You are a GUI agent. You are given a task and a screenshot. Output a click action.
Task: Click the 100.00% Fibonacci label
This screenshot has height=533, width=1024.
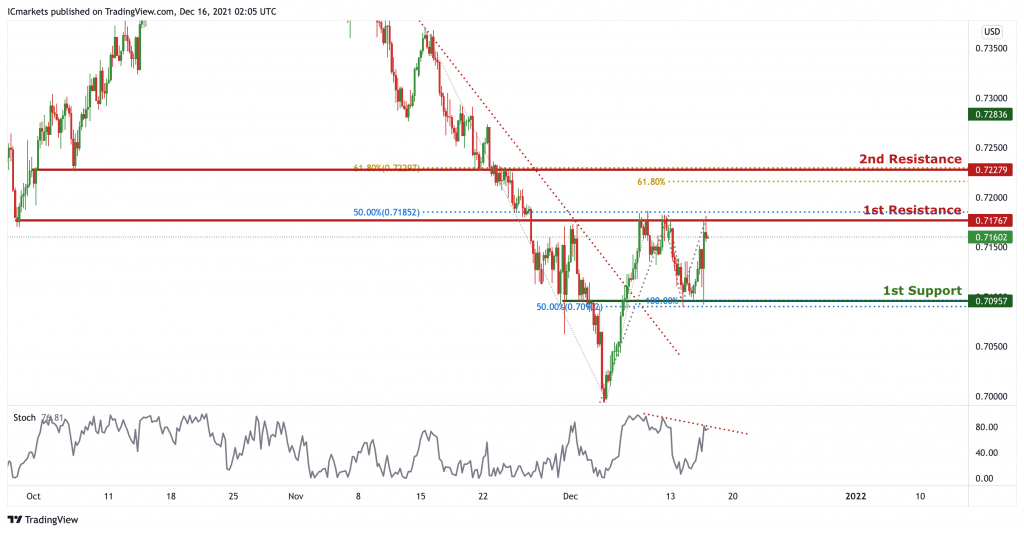(662, 301)
